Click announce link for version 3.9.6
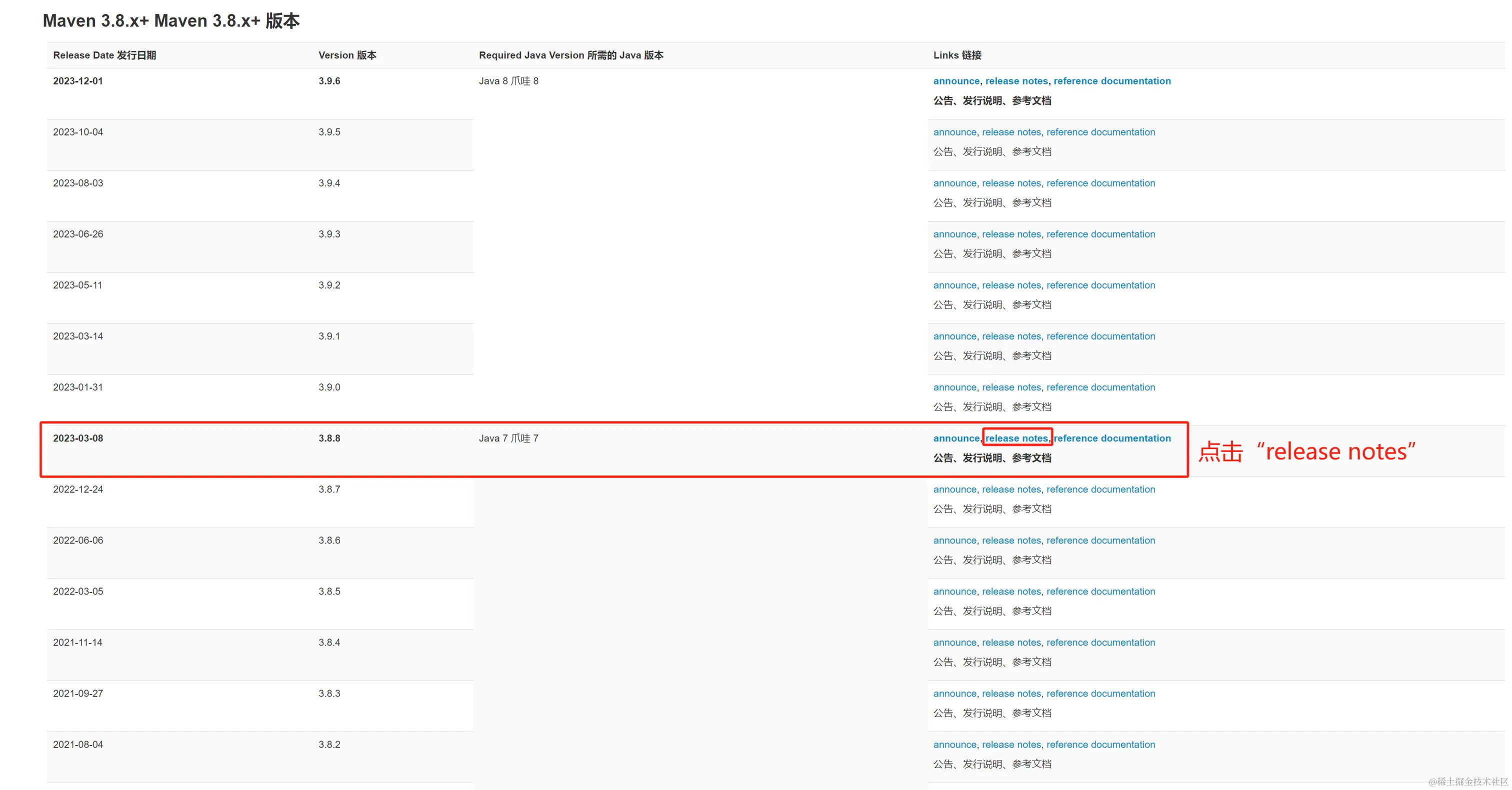 pos(955,81)
